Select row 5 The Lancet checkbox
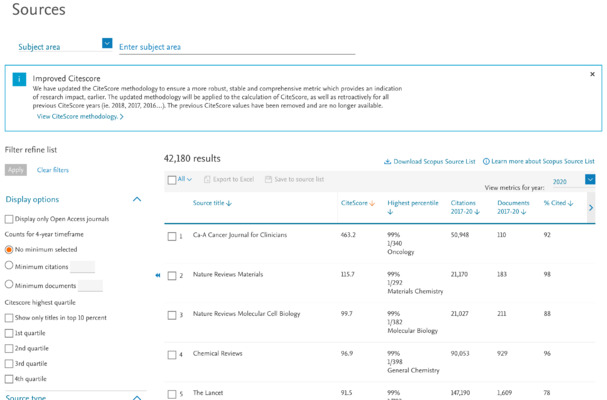This screenshot has width=607, height=400. pyautogui.click(x=172, y=395)
